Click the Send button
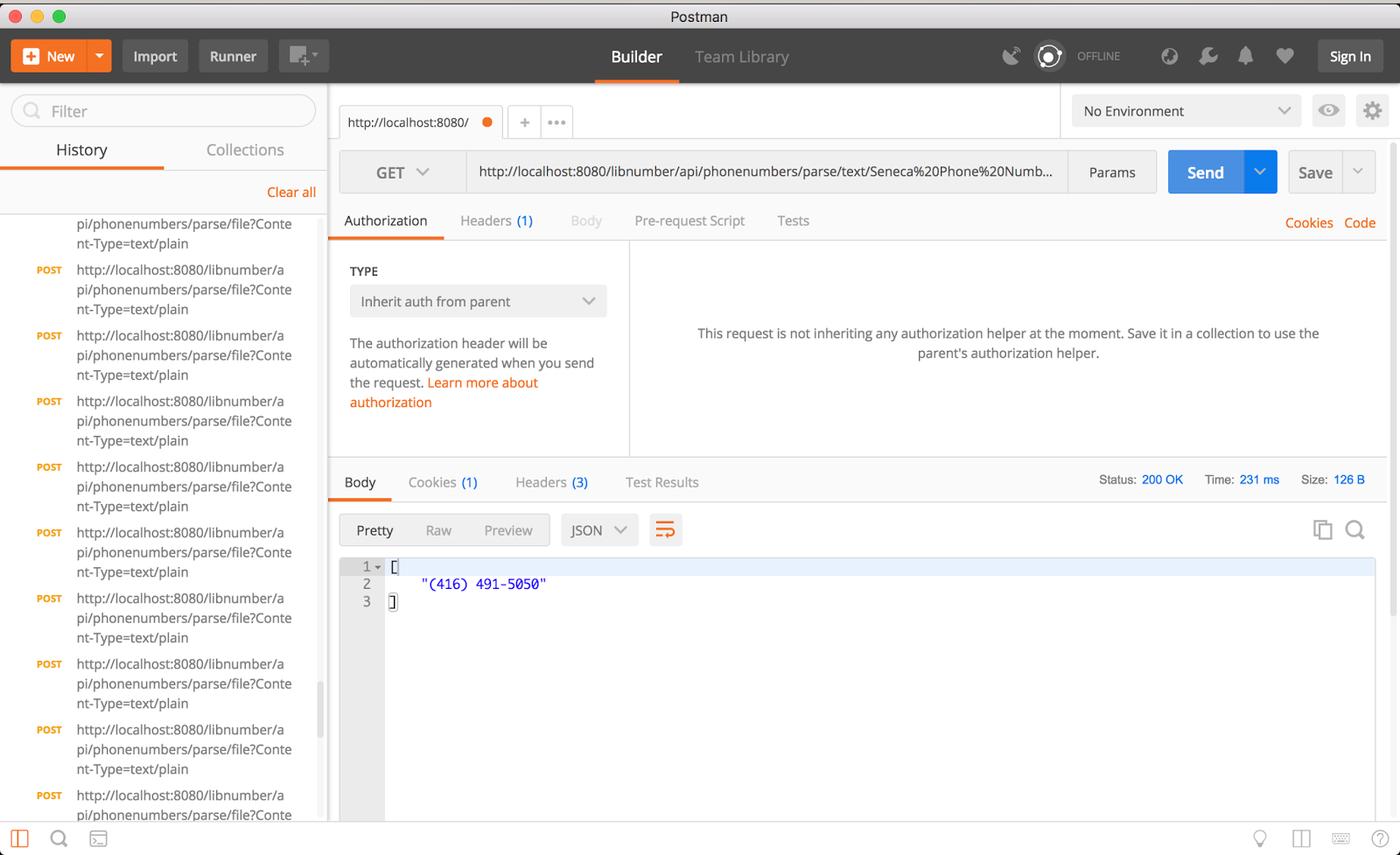The image size is (1400, 855). pyautogui.click(x=1205, y=172)
